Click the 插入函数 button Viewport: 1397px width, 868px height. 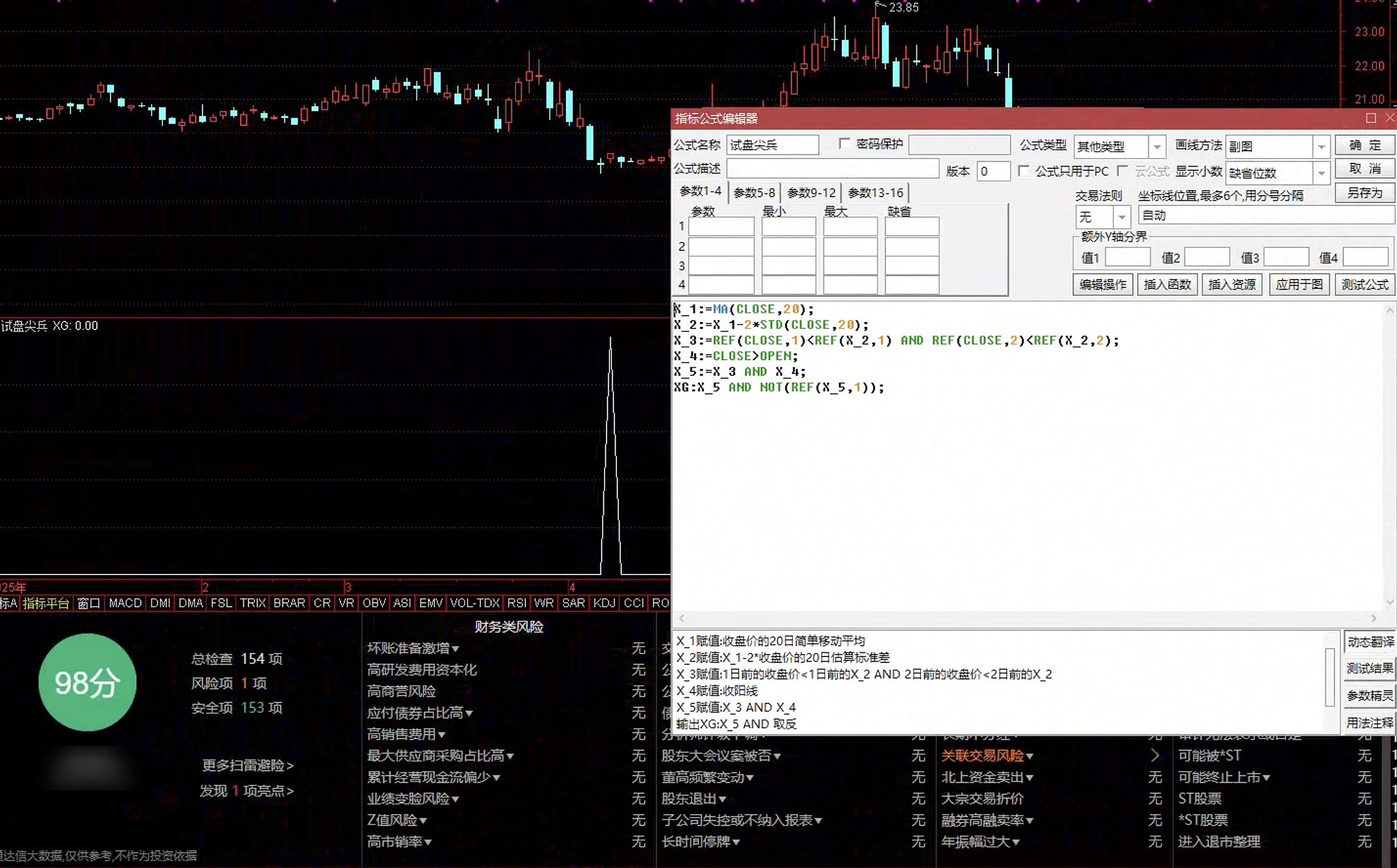[x=1167, y=284]
